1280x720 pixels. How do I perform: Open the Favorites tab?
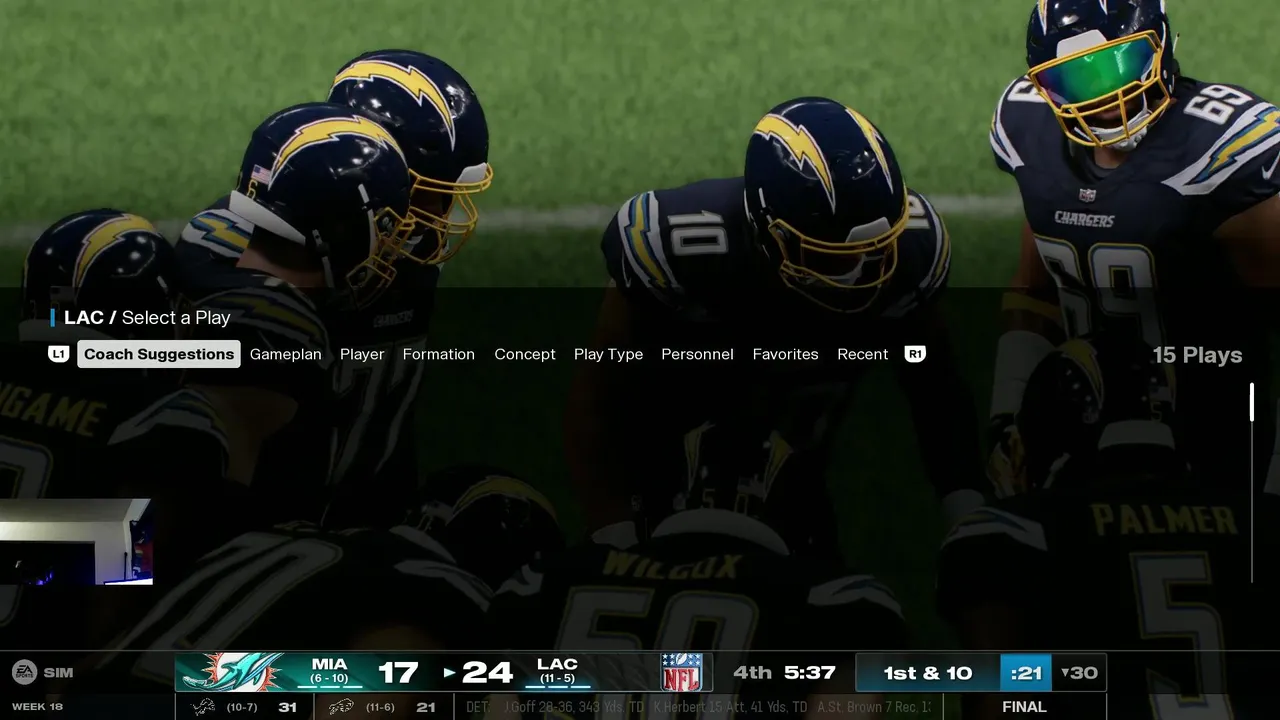click(x=785, y=354)
